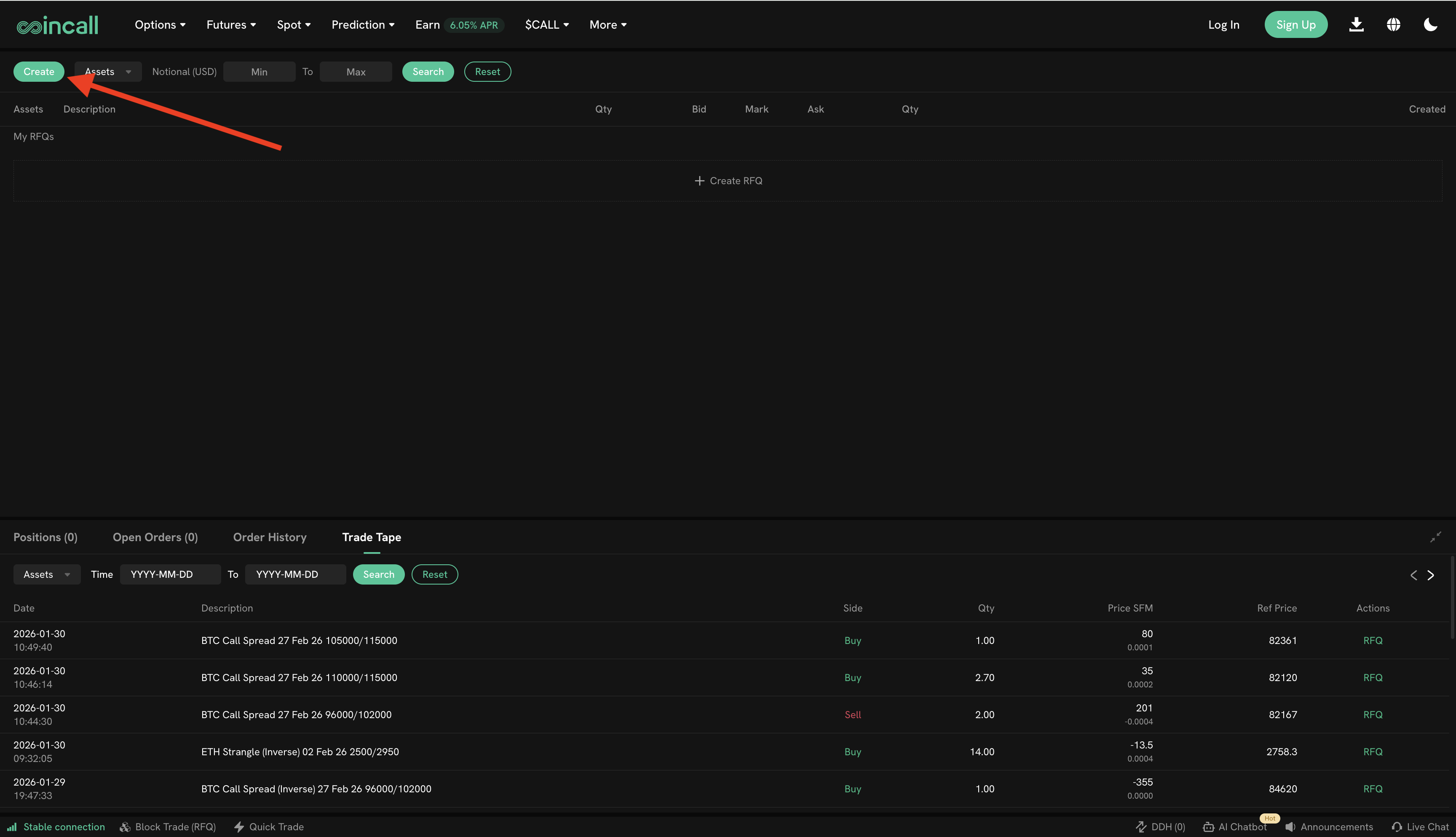Open DDH (0) in footer
This screenshot has width=1456, height=837.
pyautogui.click(x=1160, y=826)
